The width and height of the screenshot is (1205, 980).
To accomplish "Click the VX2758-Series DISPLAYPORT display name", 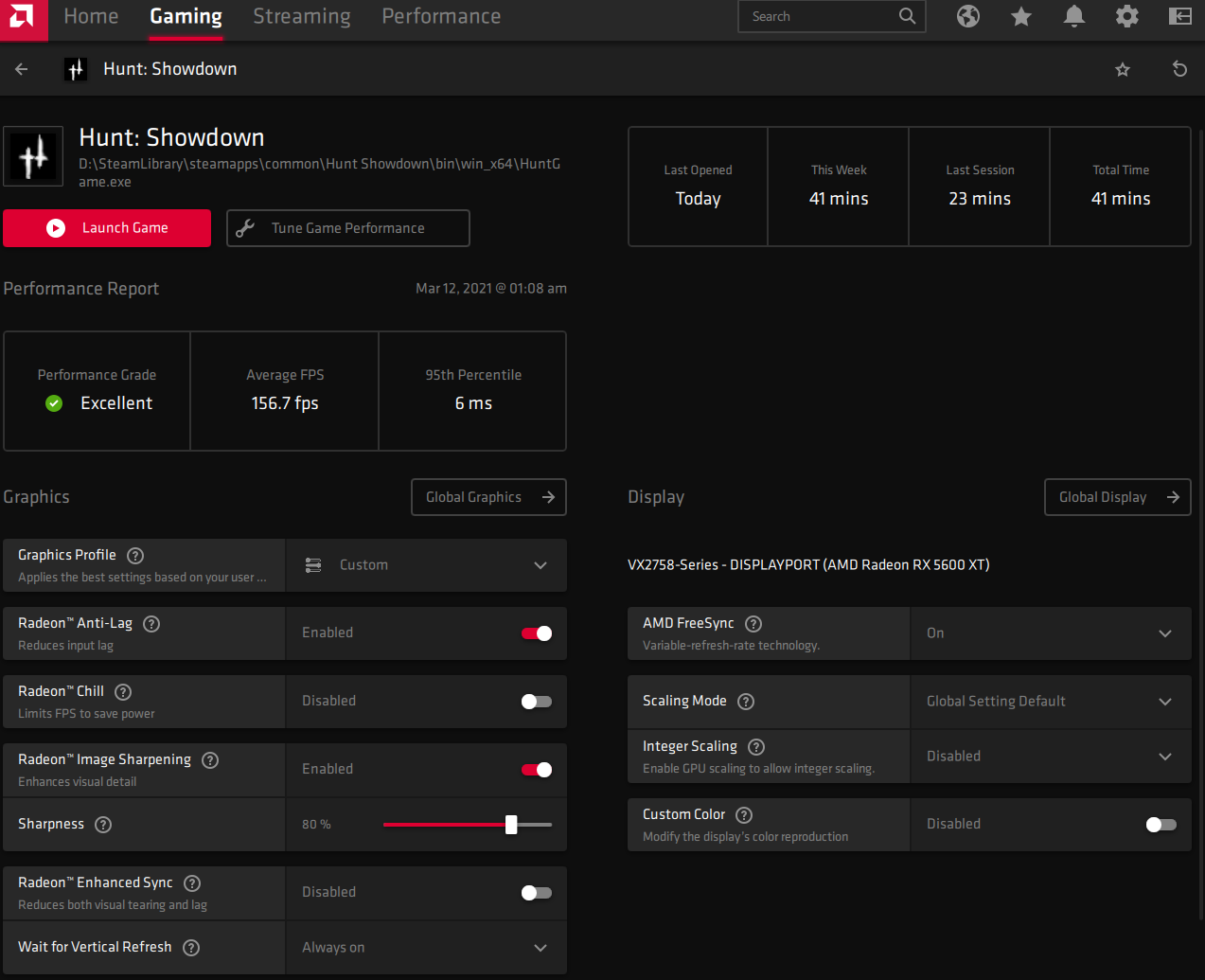I will coord(808,565).
